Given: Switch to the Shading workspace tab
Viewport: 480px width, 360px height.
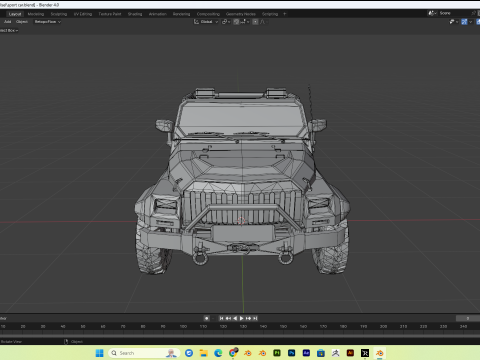Looking at the screenshot, I should click(x=135, y=14).
